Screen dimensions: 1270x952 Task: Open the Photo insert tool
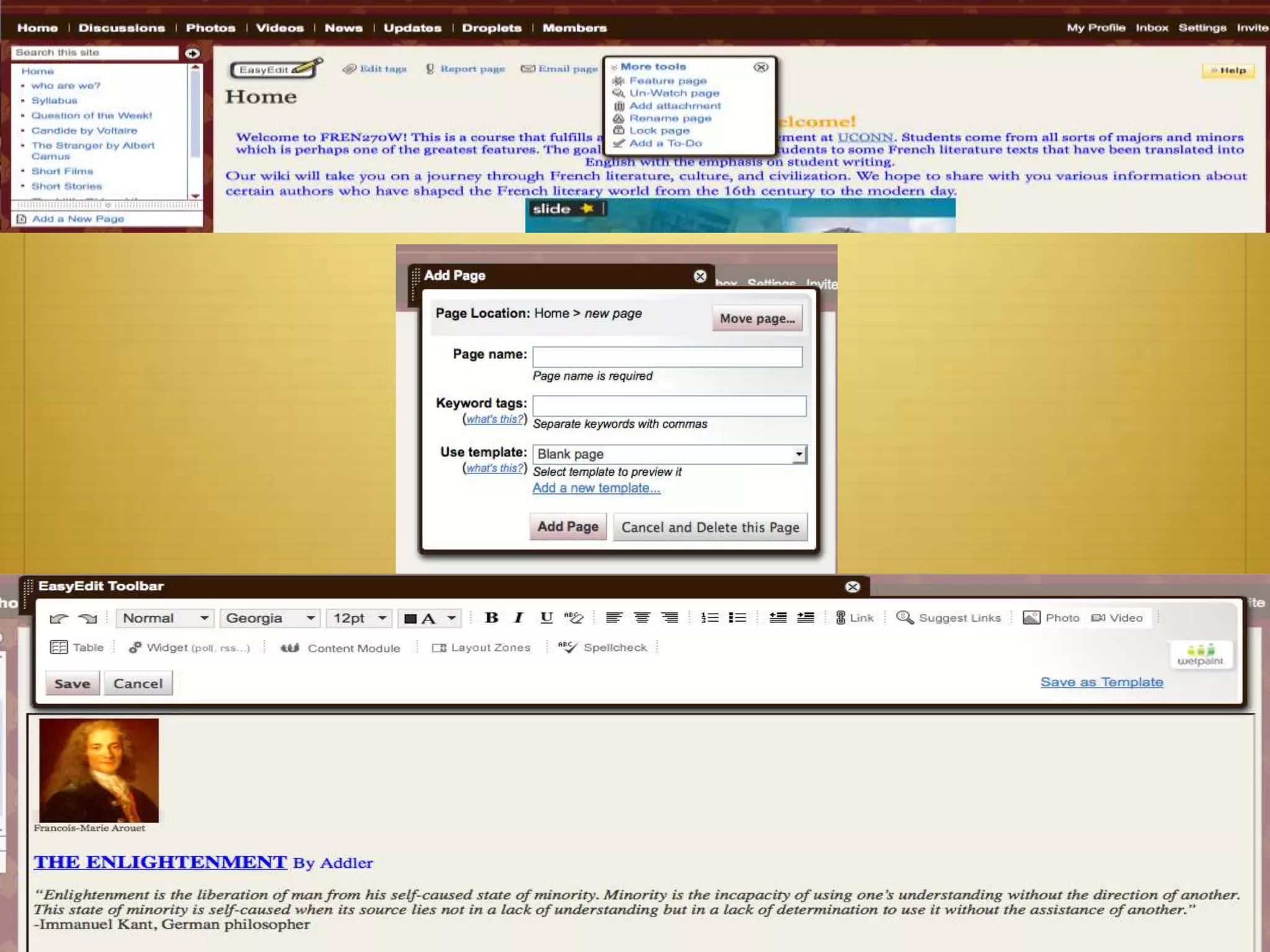click(1052, 617)
